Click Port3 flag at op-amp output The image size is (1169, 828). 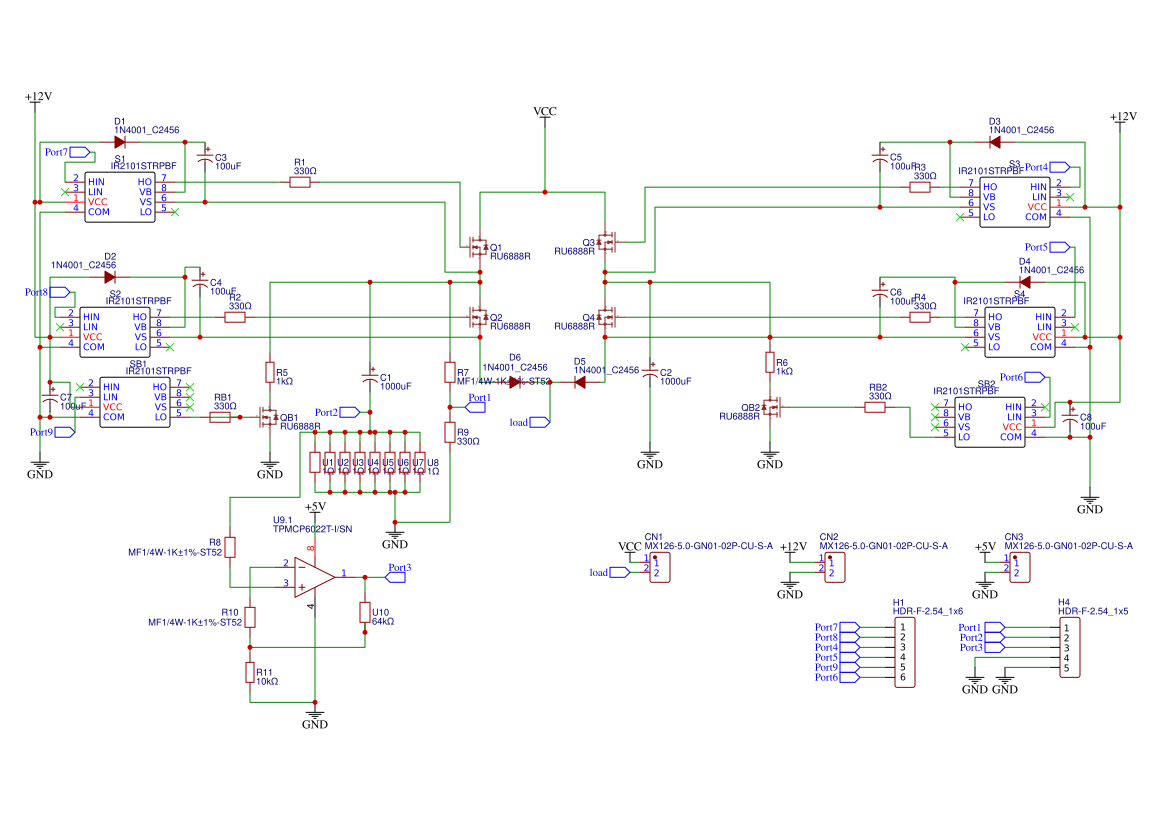(x=395, y=577)
